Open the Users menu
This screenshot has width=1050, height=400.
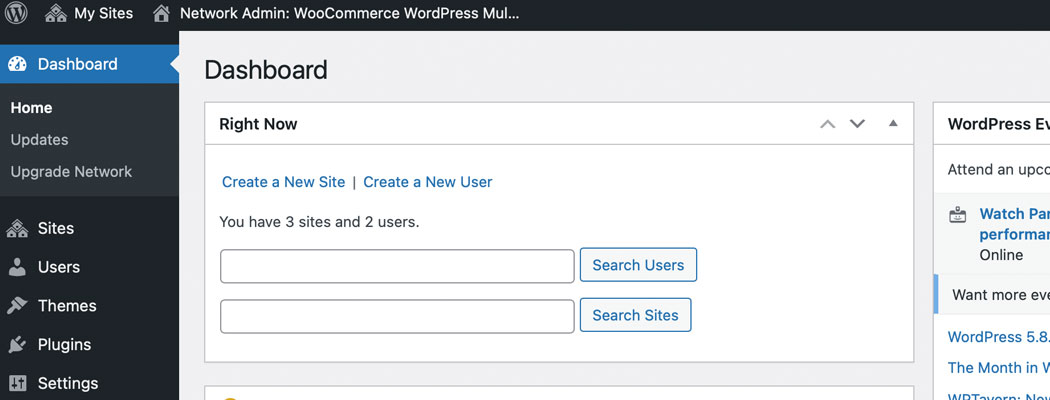click(x=89, y=267)
